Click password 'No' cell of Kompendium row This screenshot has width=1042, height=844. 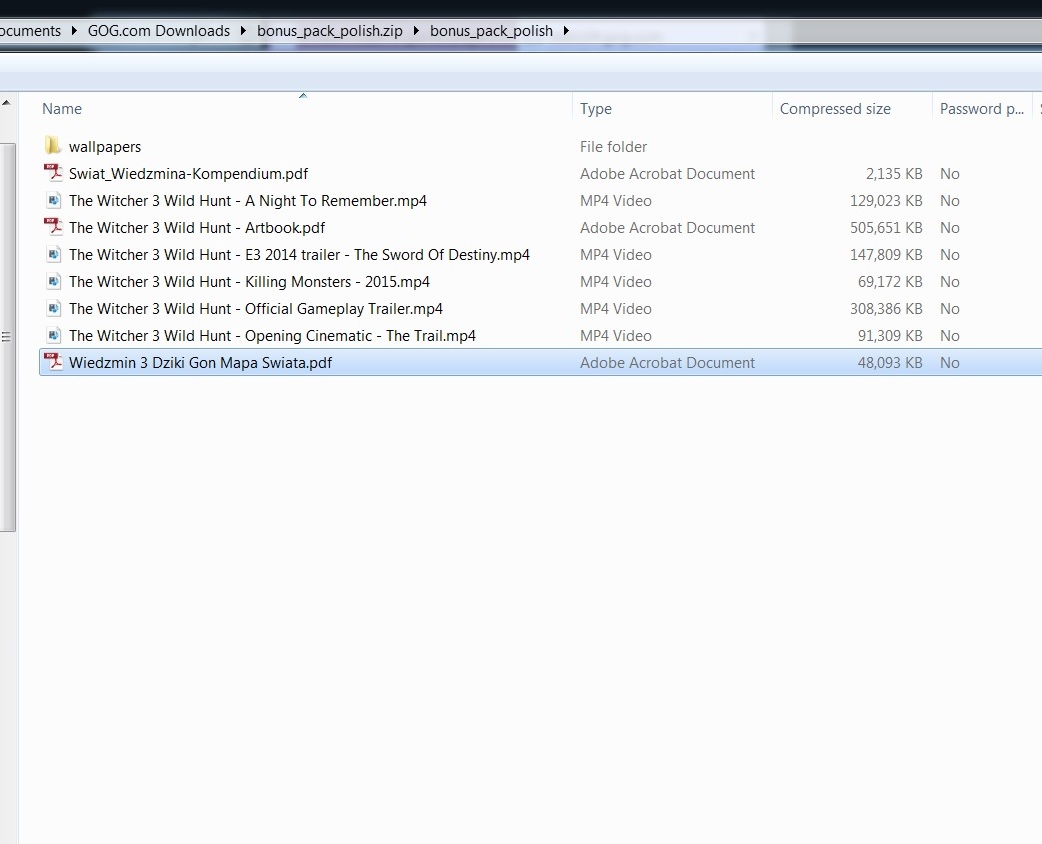950,173
